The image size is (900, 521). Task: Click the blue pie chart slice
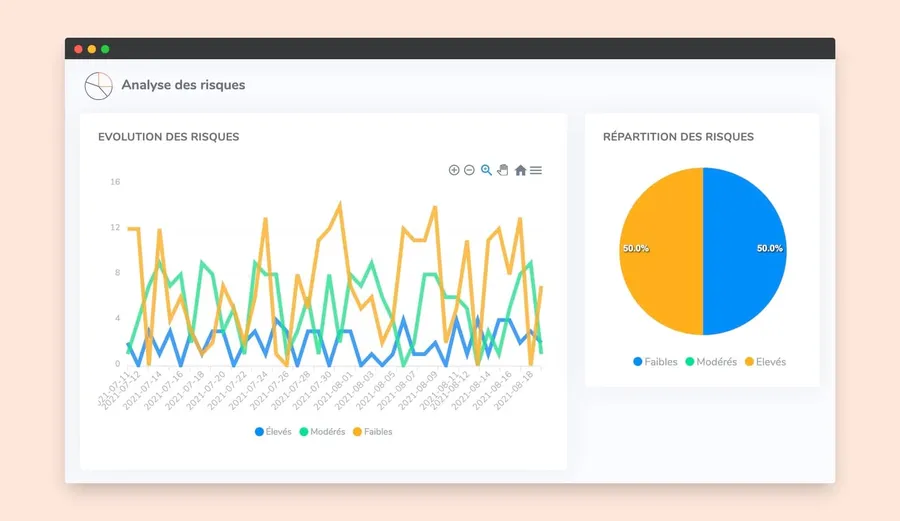coord(744,251)
